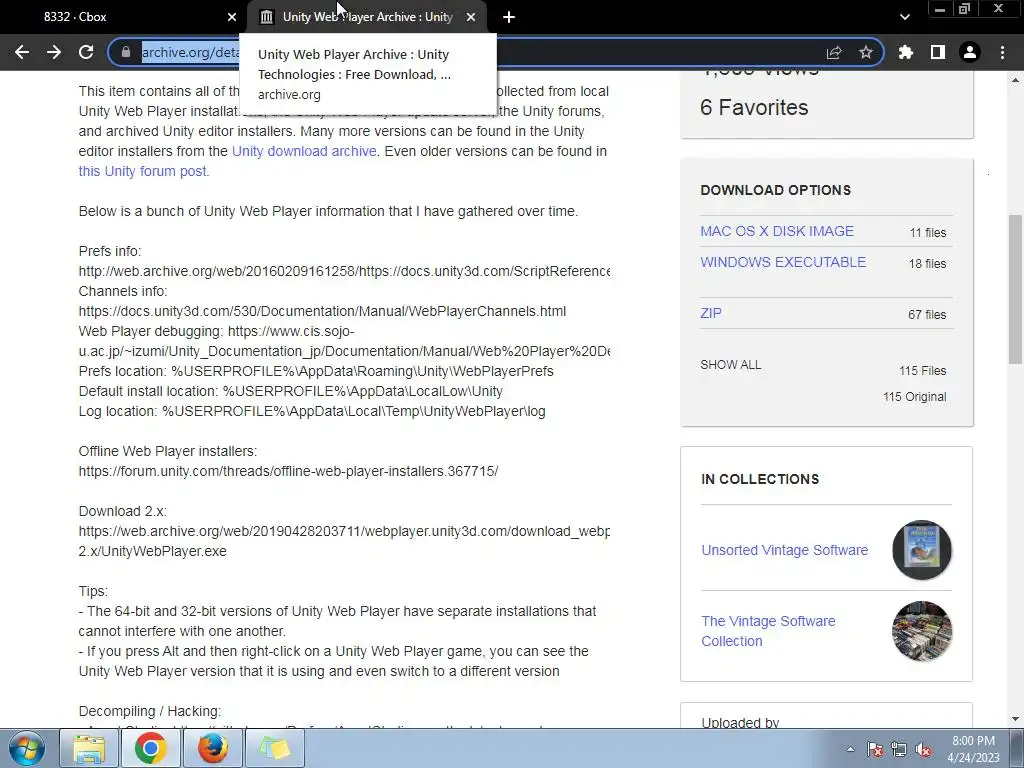Image resolution: width=1024 pixels, height=768 pixels.
Task: Open the this Unity forum post link
Action: pyautogui.click(x=142, y=171)
